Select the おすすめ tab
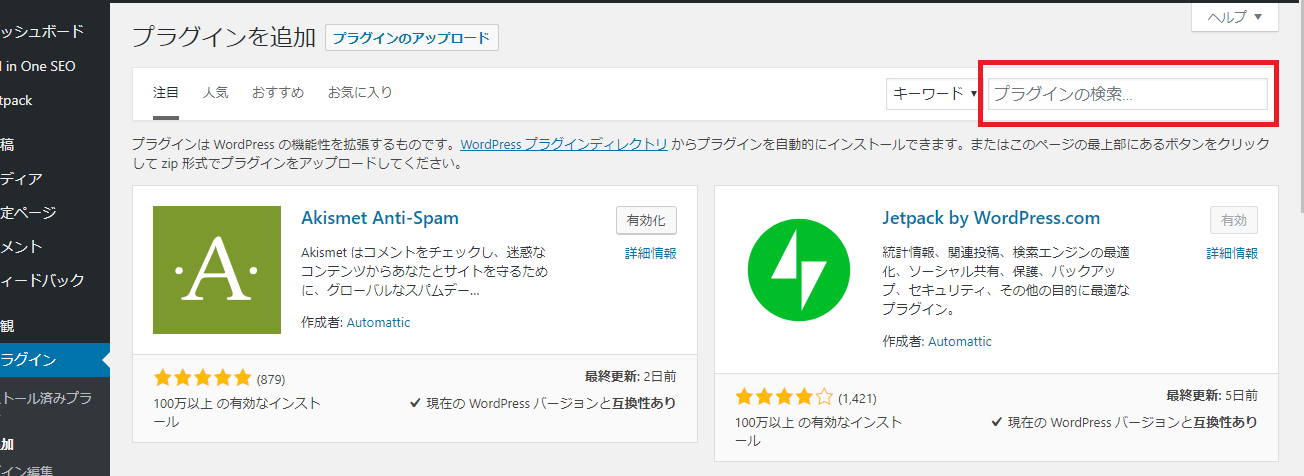Viewport: 1304px width, 476px height. 278,93
